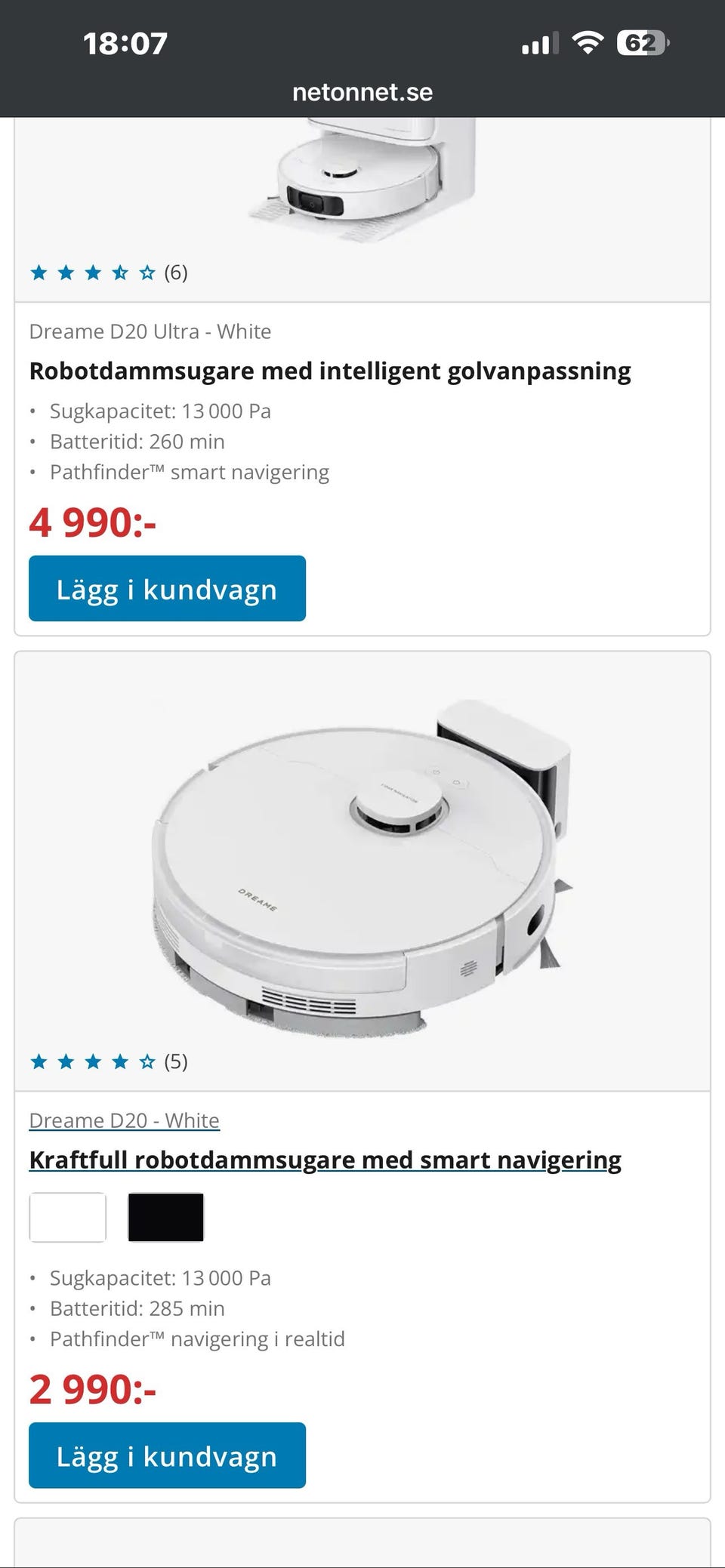The image size is (725, 1568).
Task: Open the Dreame D20 - White link
Action: [x=124, y=1120]
